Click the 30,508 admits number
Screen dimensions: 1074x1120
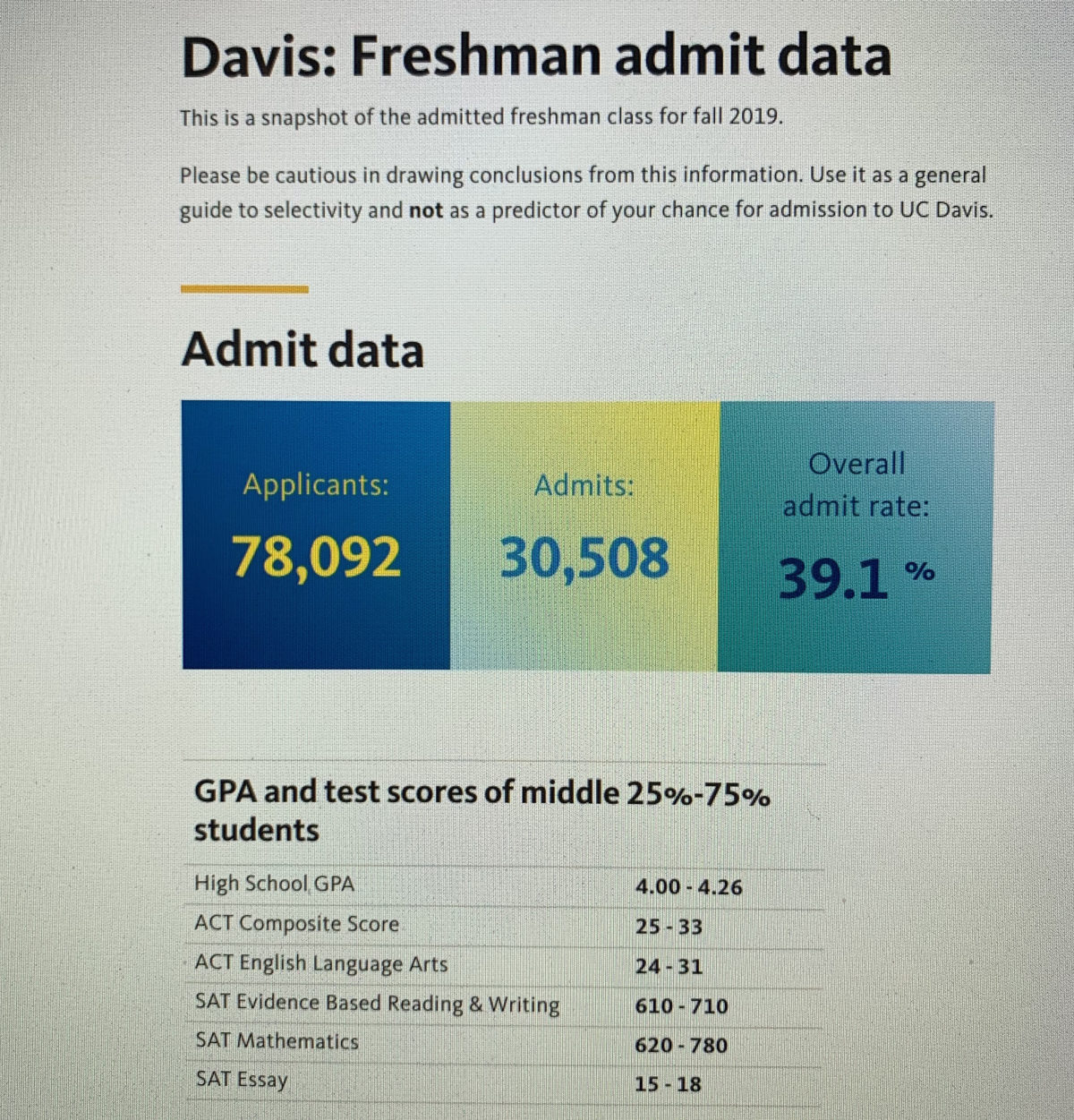[x=584, y=557]
